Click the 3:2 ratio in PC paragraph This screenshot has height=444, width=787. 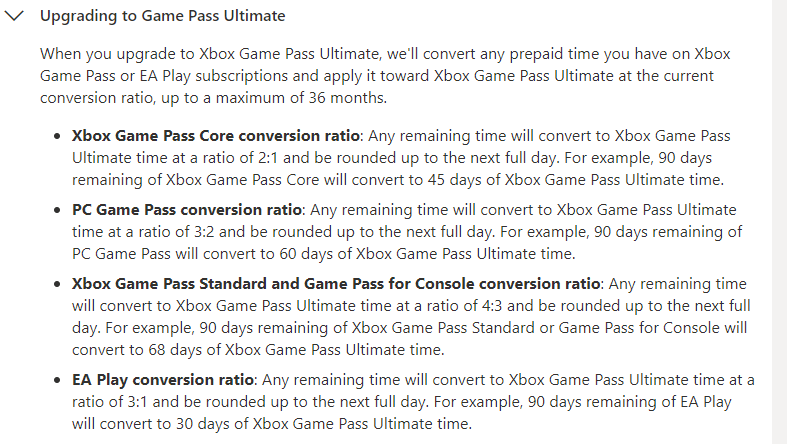204,232
